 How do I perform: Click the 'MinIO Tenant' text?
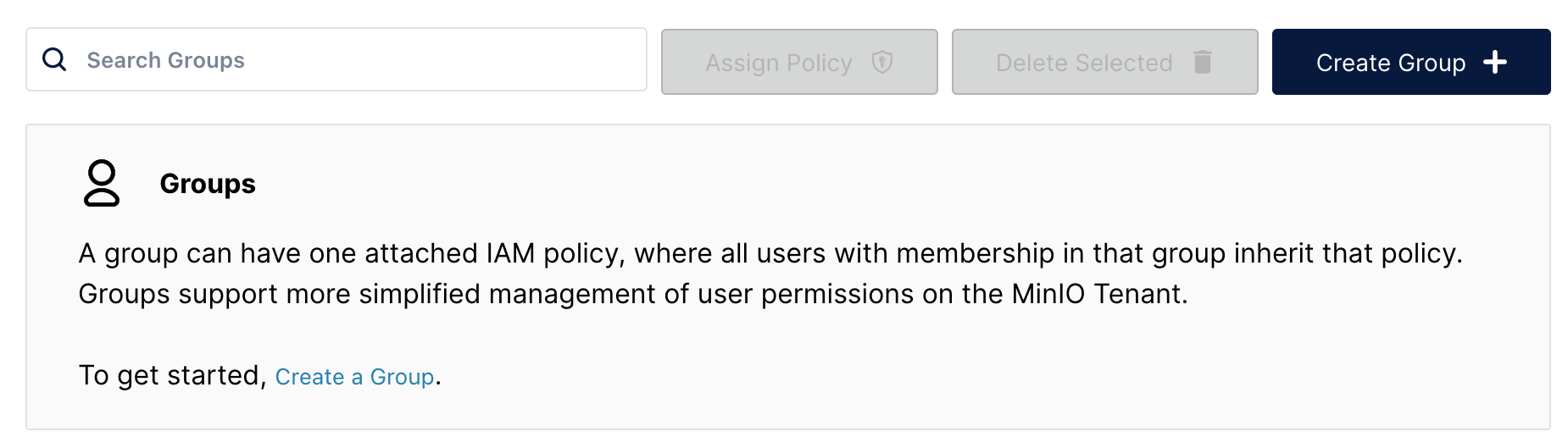coord(1098,294)
